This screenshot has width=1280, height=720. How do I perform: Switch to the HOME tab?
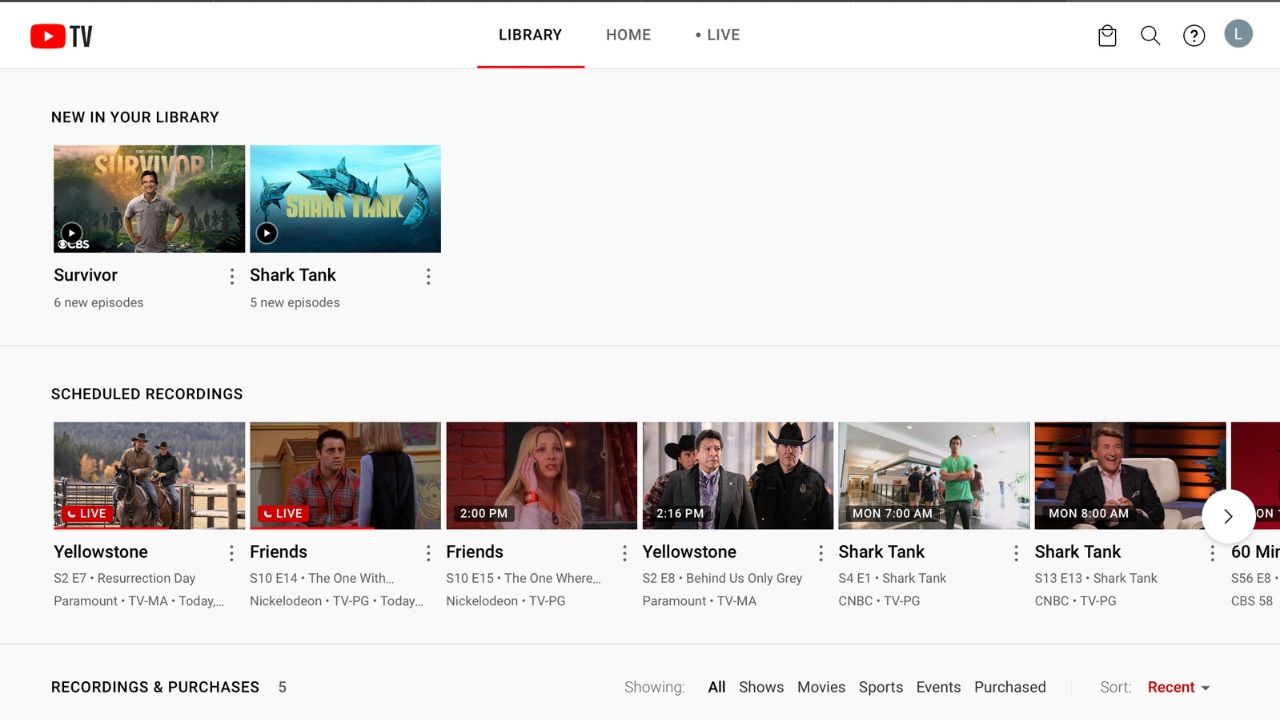pos(628,35)
